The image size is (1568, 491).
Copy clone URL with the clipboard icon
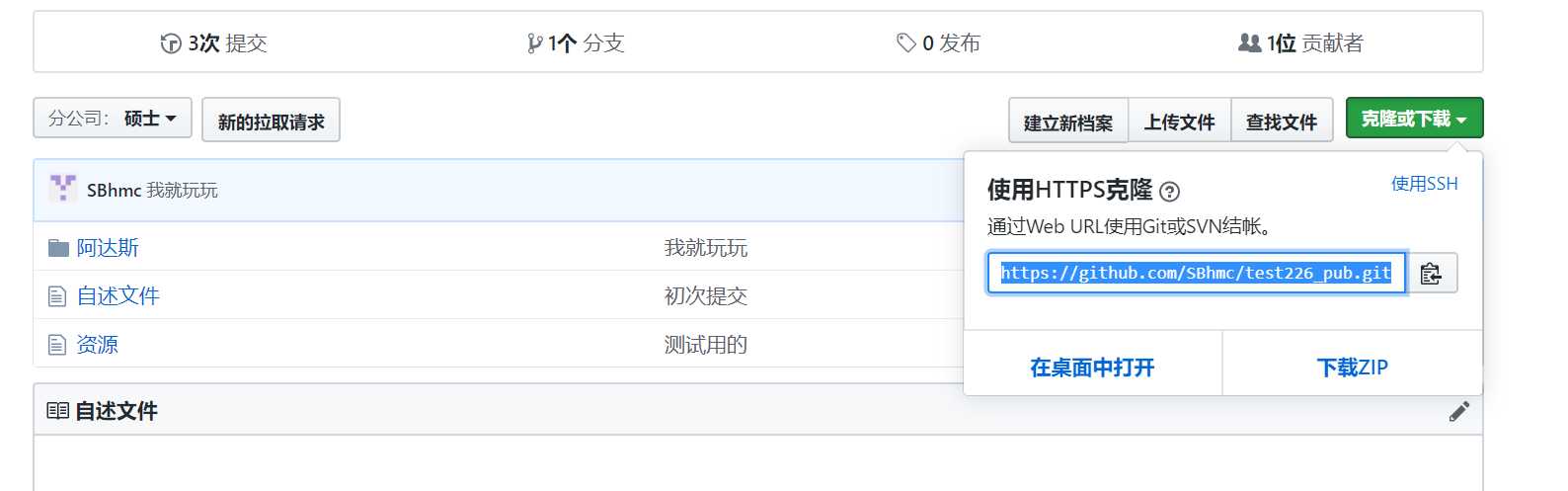(x=1431, y=273)
